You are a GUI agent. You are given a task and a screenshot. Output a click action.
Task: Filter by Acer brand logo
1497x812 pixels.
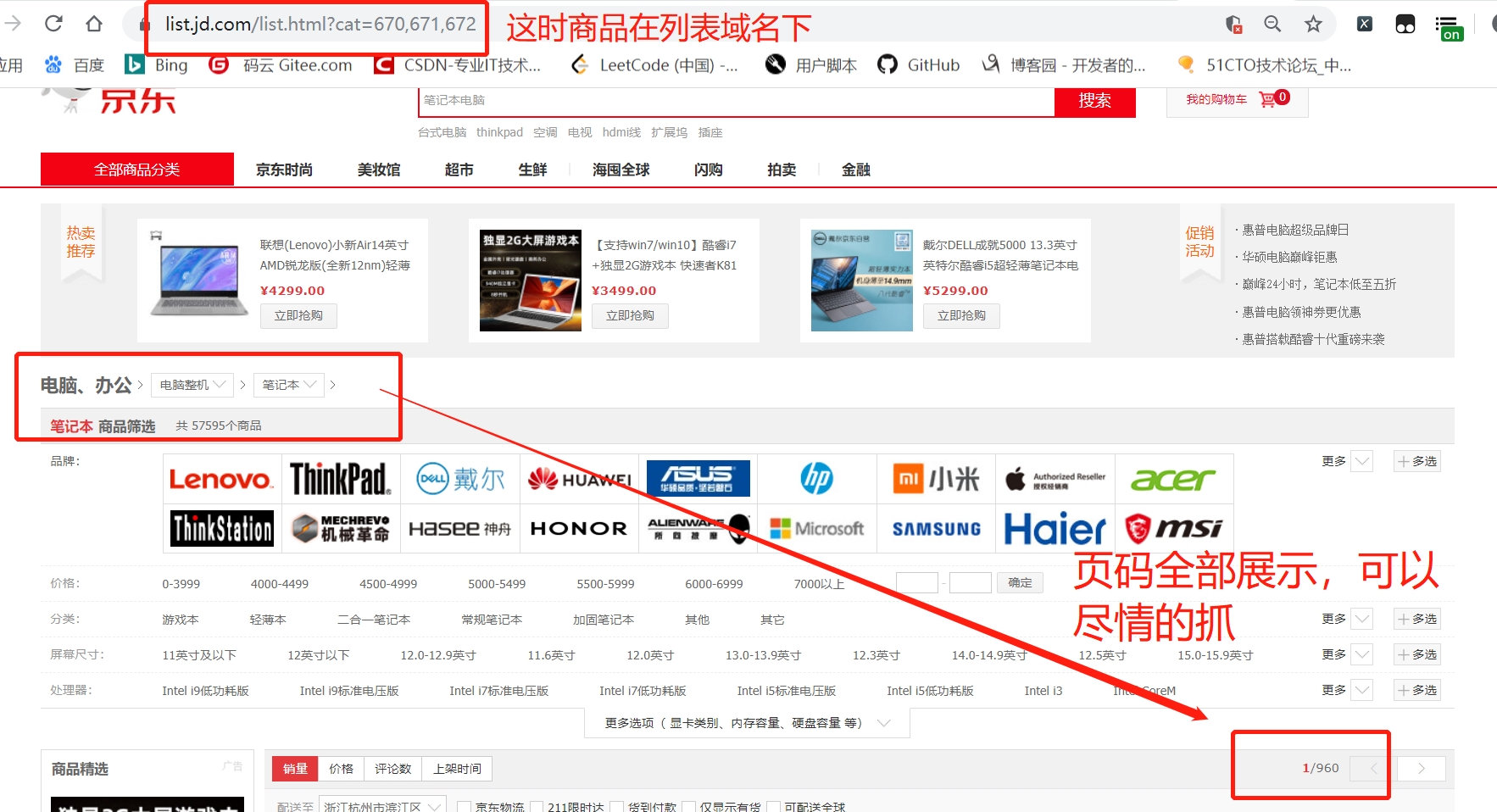(x=1174, y=479)
